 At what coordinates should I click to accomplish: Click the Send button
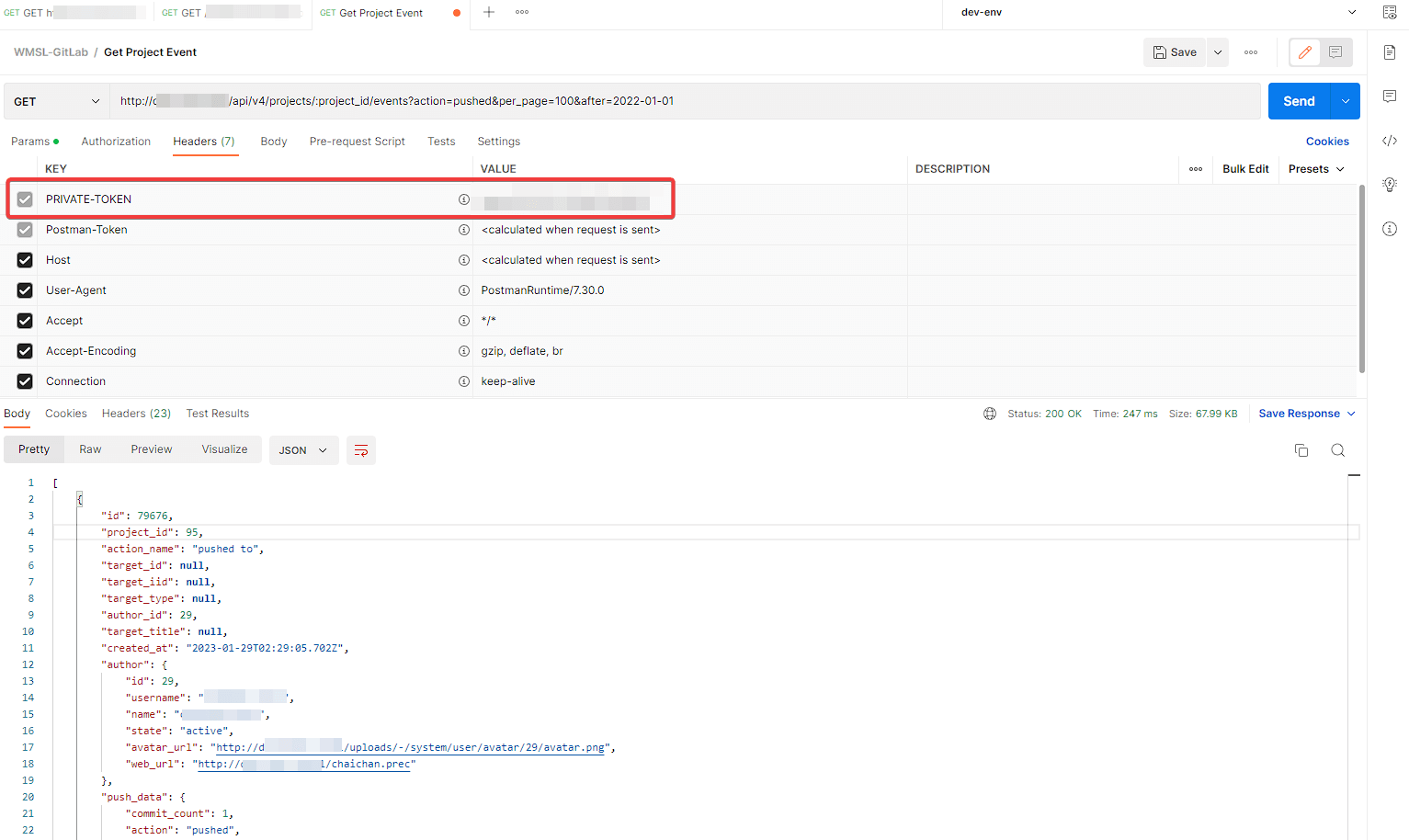click(x=1299, y=100)
